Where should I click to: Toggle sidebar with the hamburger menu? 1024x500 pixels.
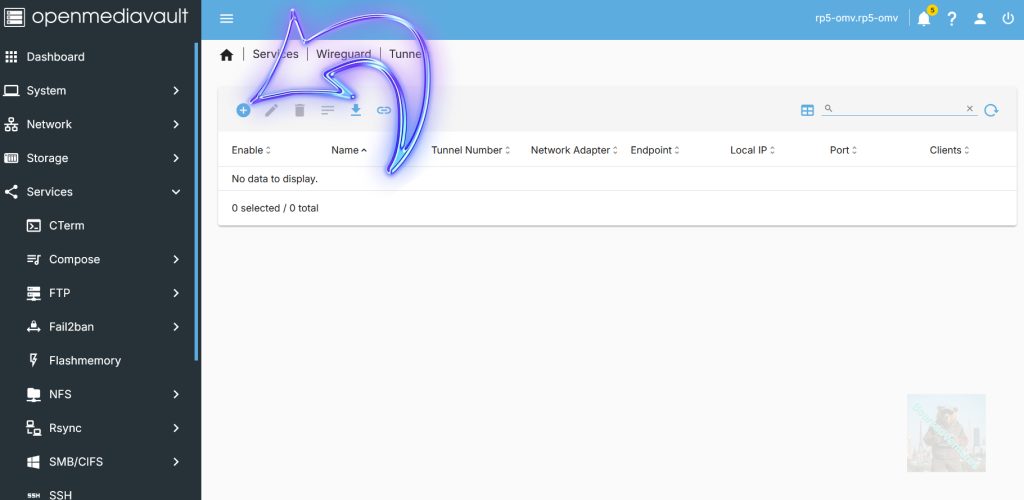227,19
